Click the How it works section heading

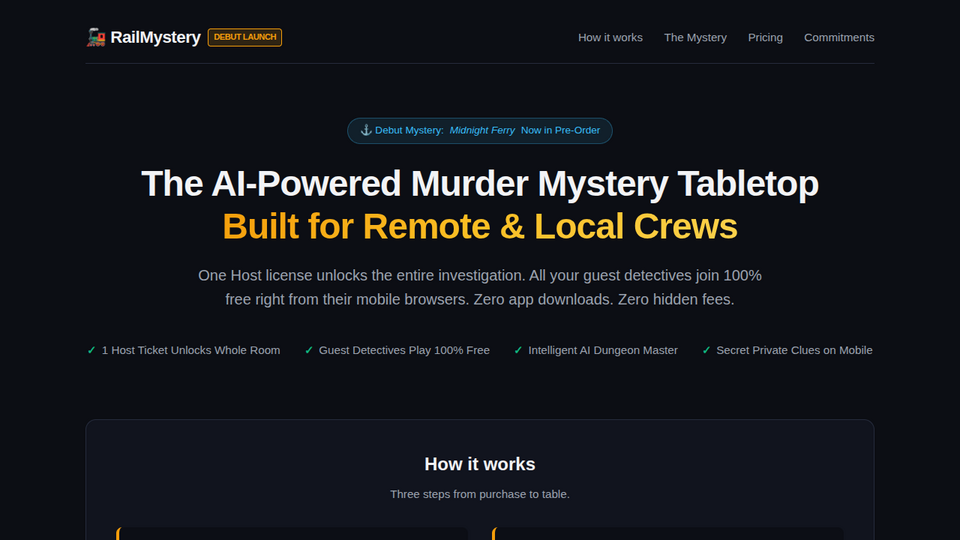coord(480,464)
